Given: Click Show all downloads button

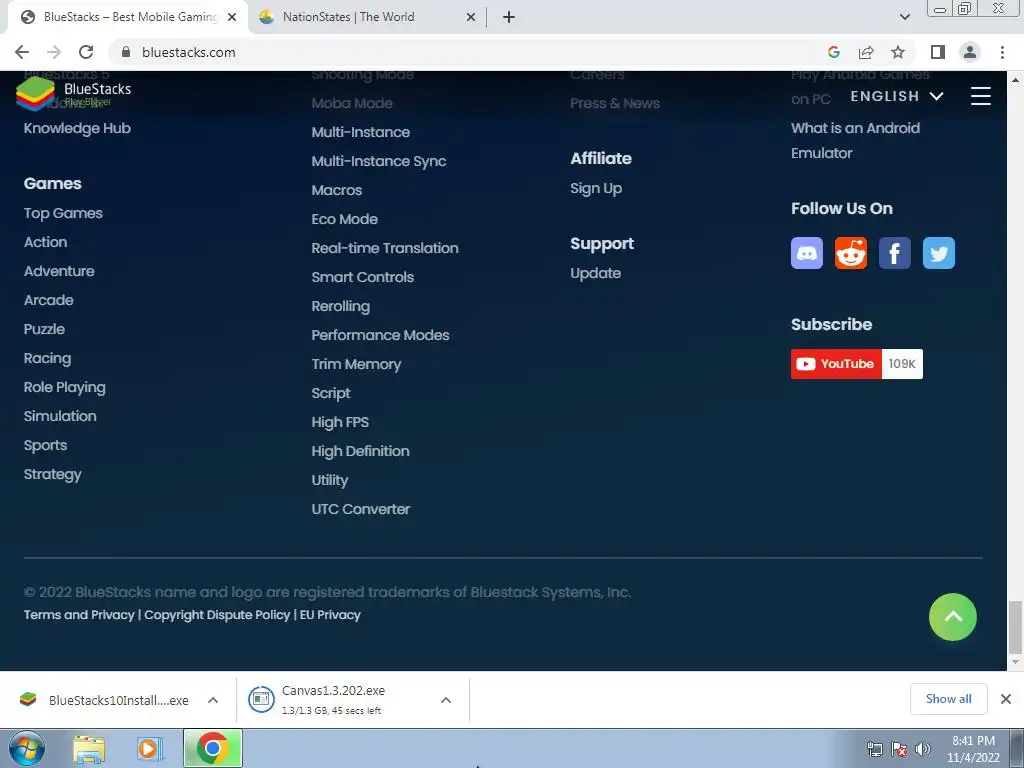Looking at the screenshot, I should [948, 699].
